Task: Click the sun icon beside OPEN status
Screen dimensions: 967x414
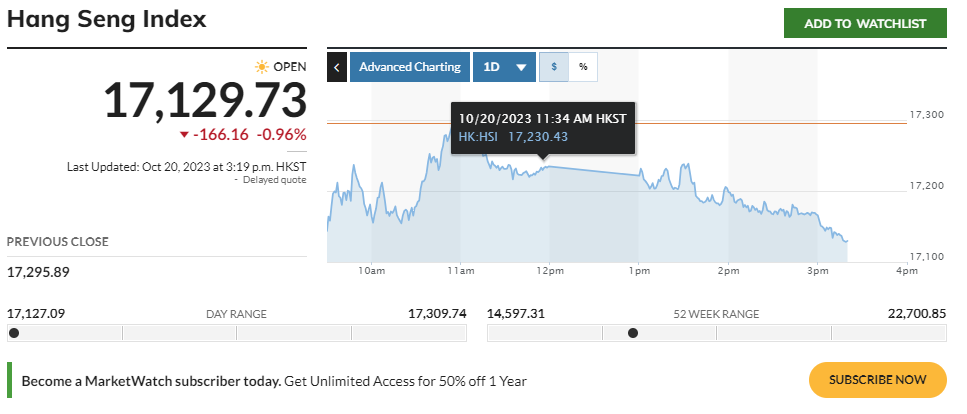Action: (x=262, y=67)
